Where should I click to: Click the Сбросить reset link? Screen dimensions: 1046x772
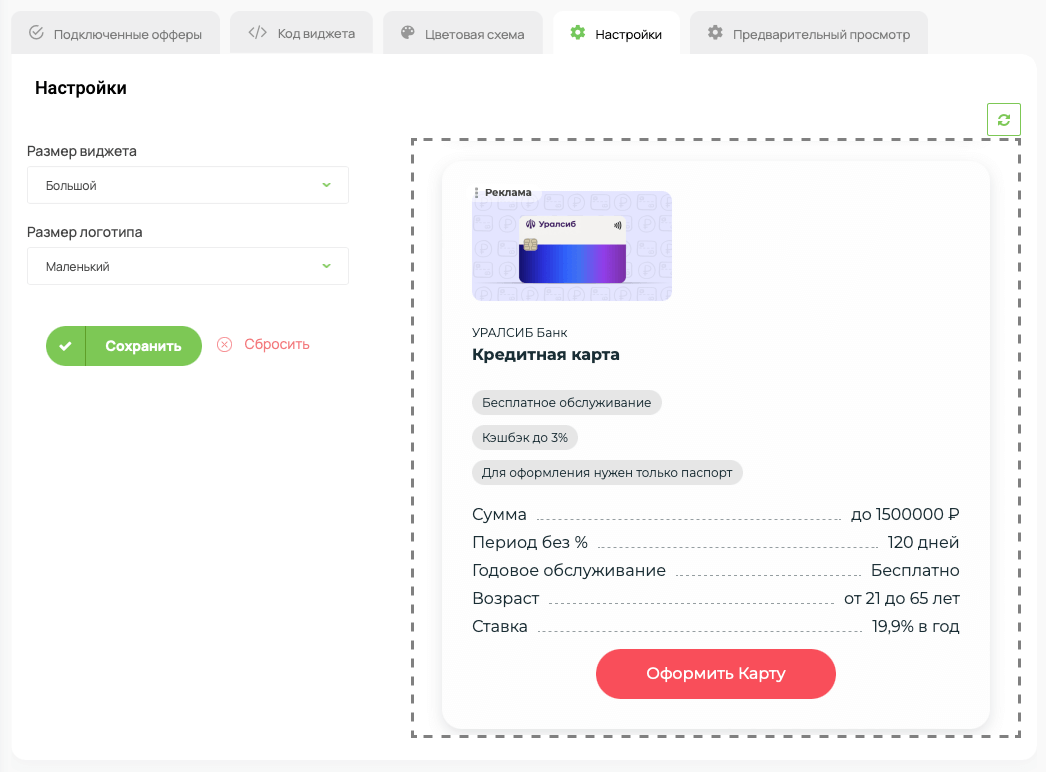[x=277, y=344]
